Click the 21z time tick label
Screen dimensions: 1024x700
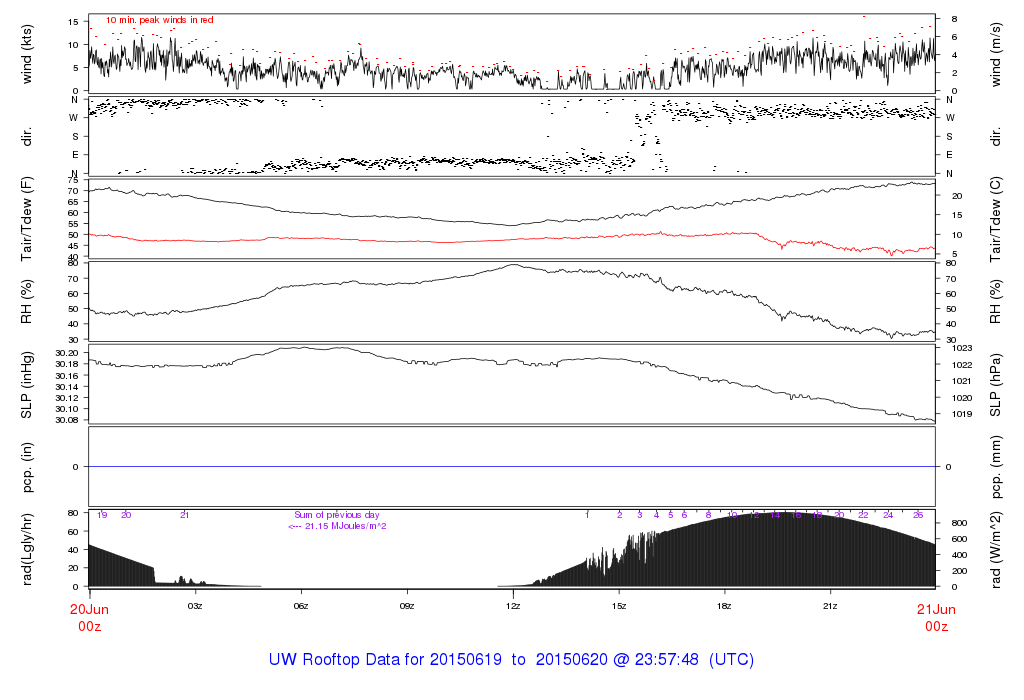pos(830,606)
